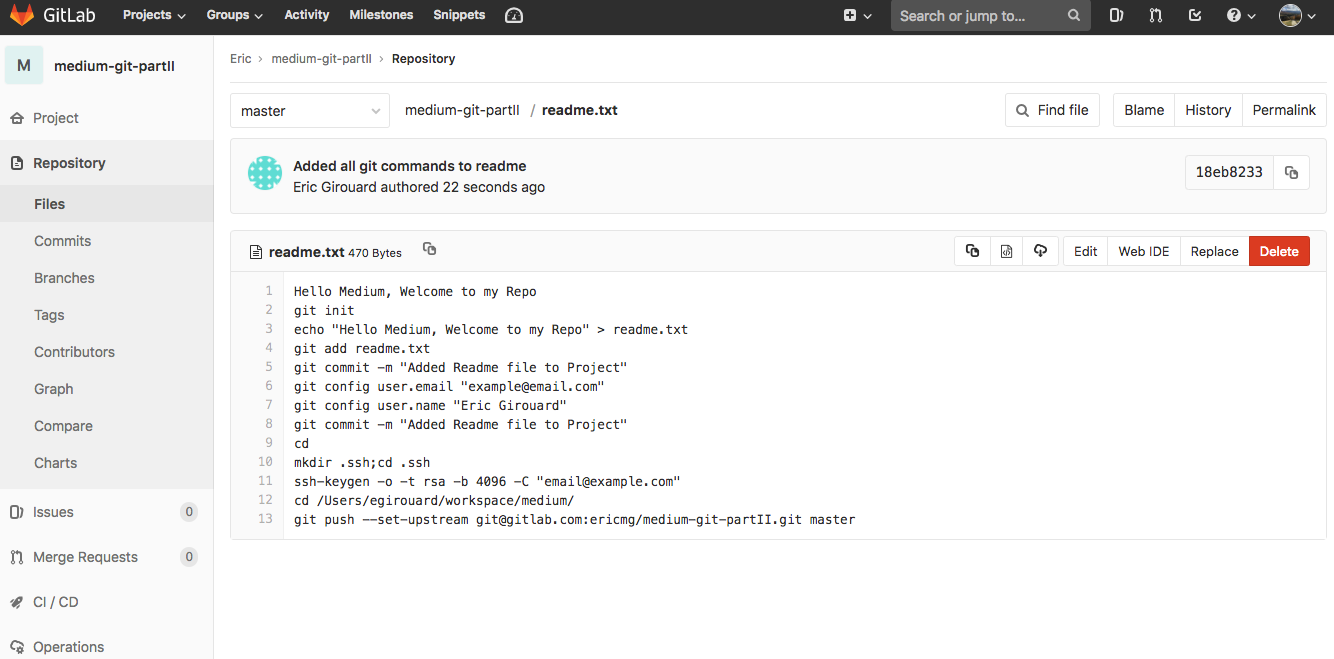This screenshot has height=659, width=1334.
Task: Click the 'ssh-keygen' line of code
Action: [x=487, y=481]
